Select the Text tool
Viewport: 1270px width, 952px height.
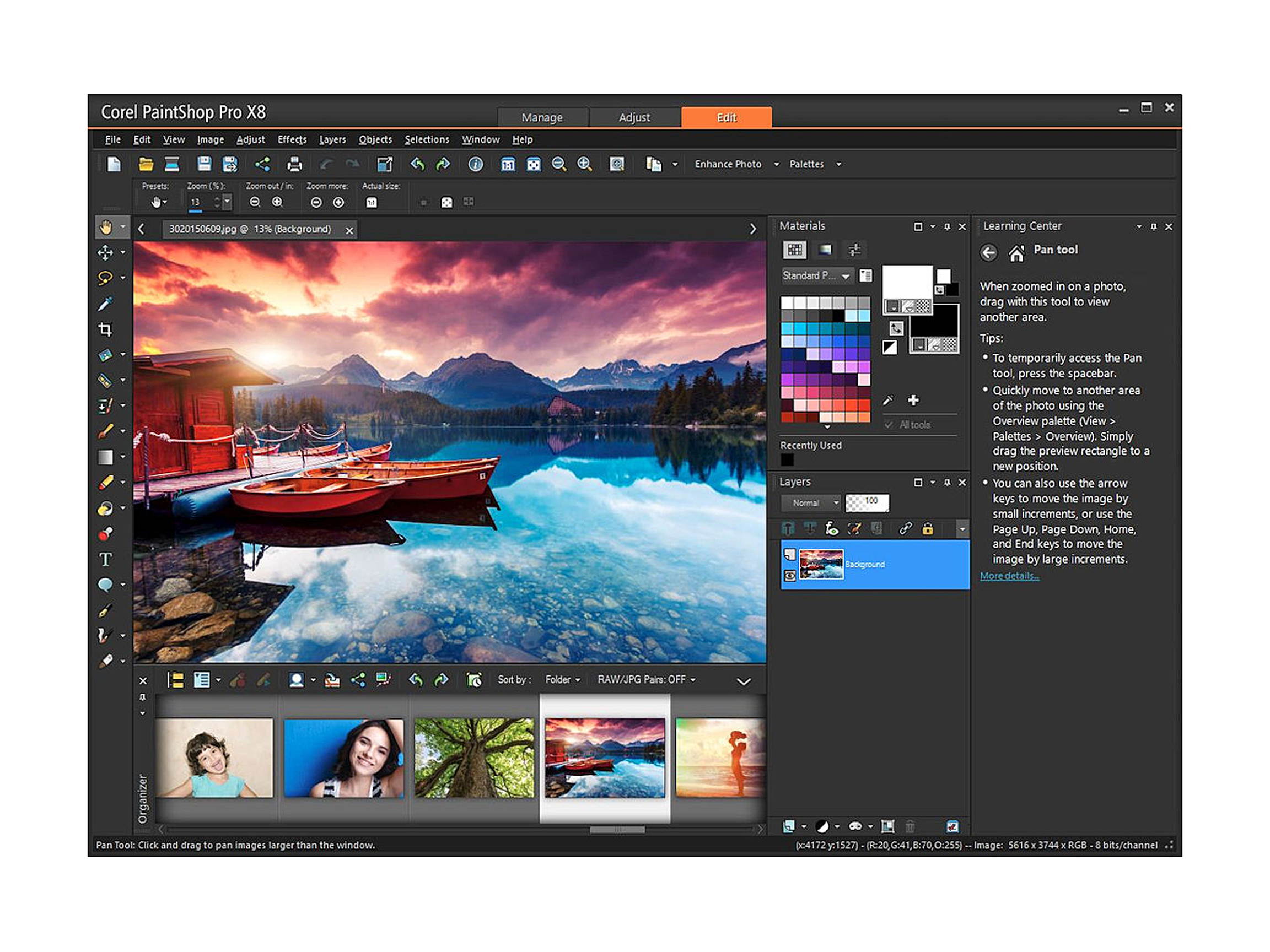(x=106, y=560)
